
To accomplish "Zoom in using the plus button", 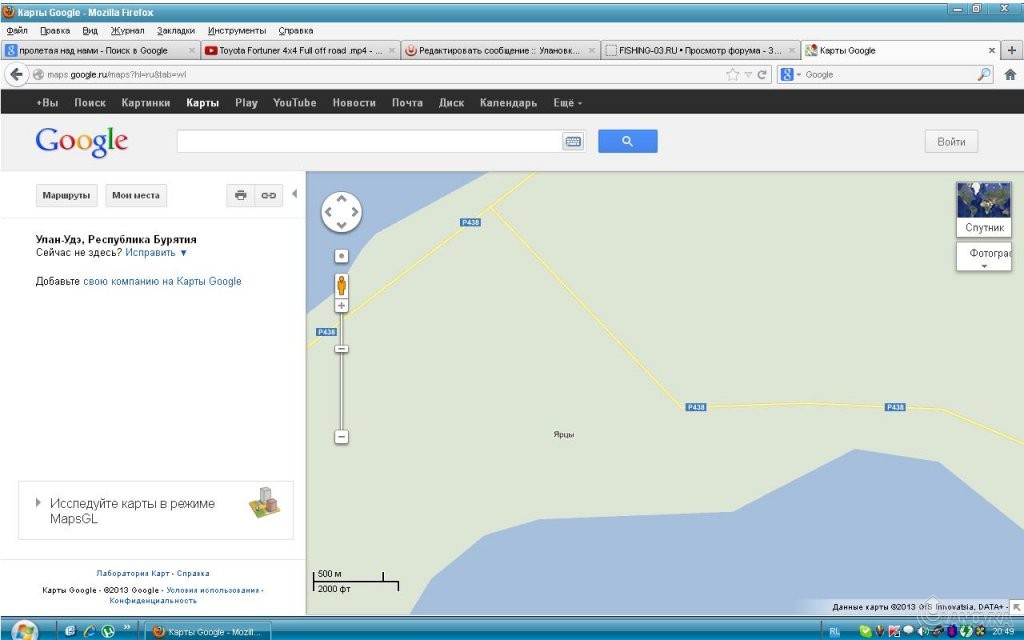I will [x=341, y=306].
